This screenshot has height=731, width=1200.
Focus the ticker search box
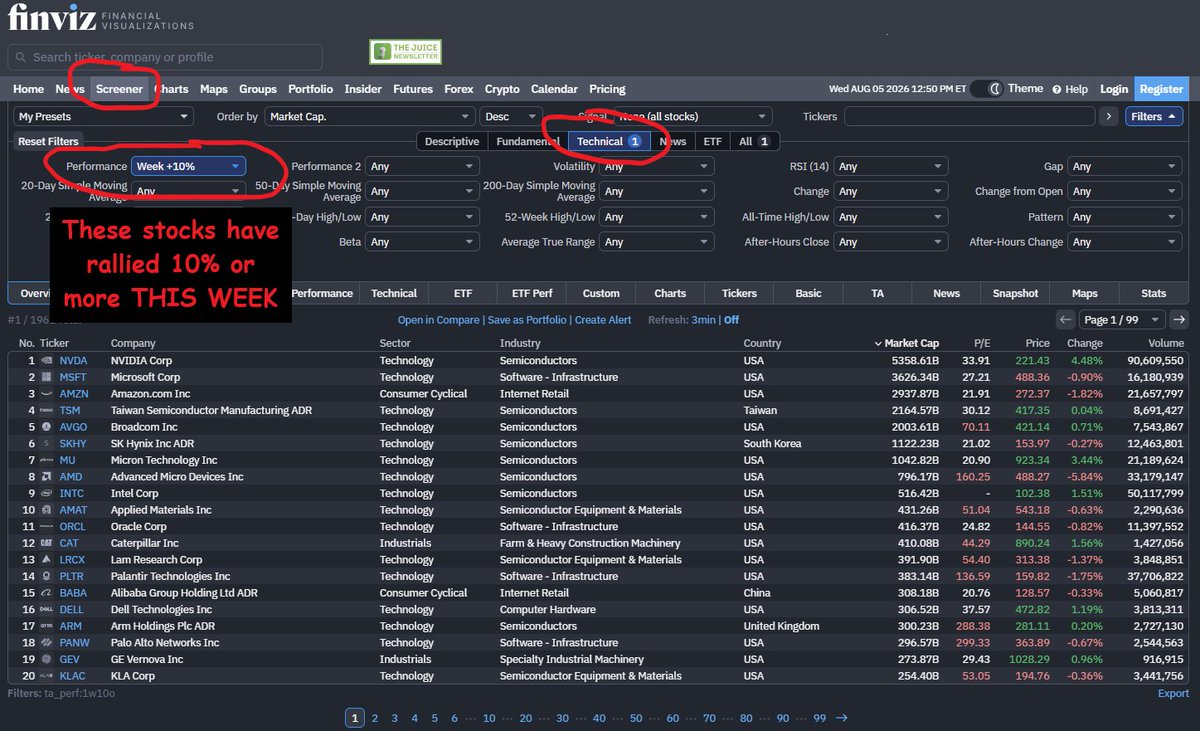click(x=165, y=57)
